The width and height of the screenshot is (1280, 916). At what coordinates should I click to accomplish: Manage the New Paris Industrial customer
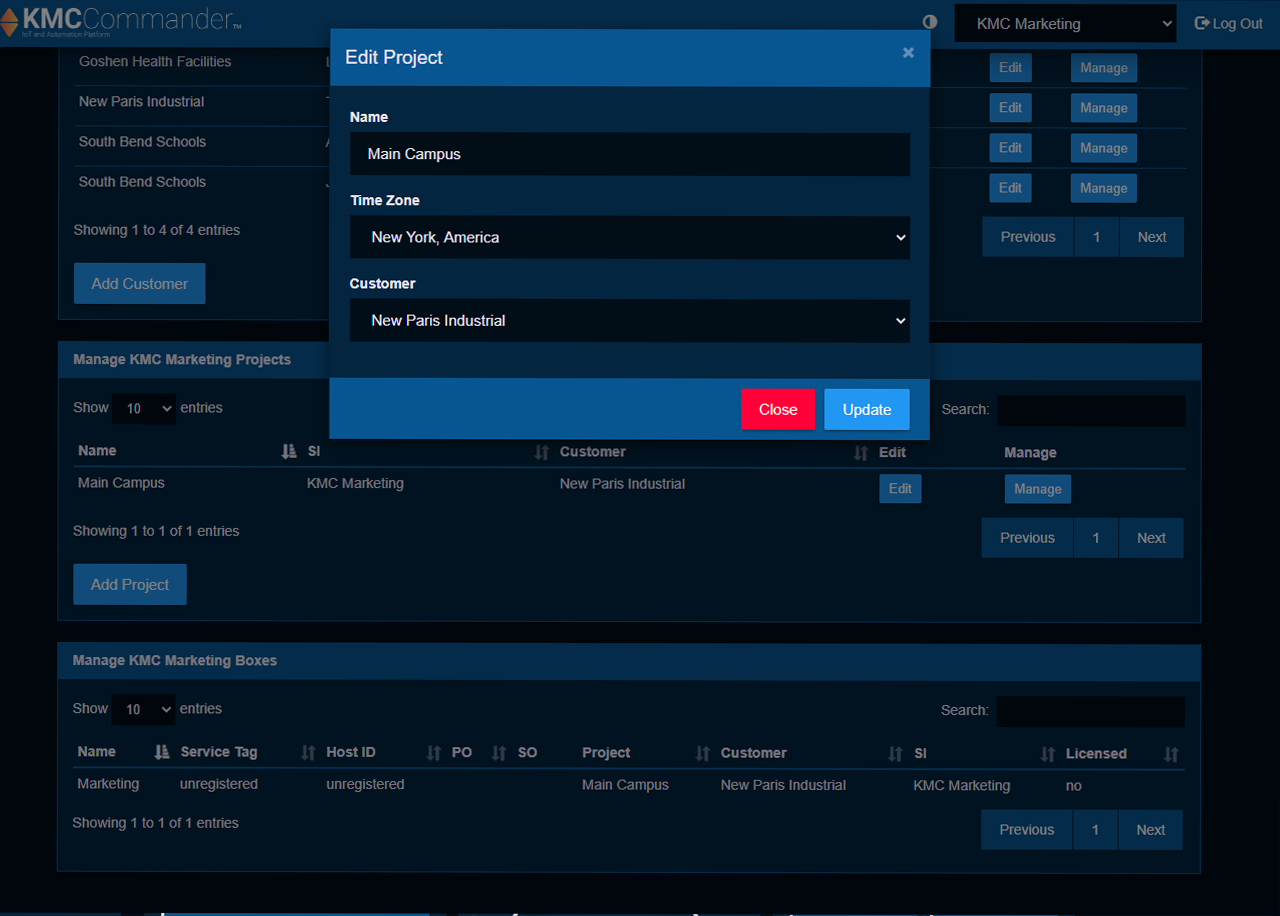coord(1104,108)
